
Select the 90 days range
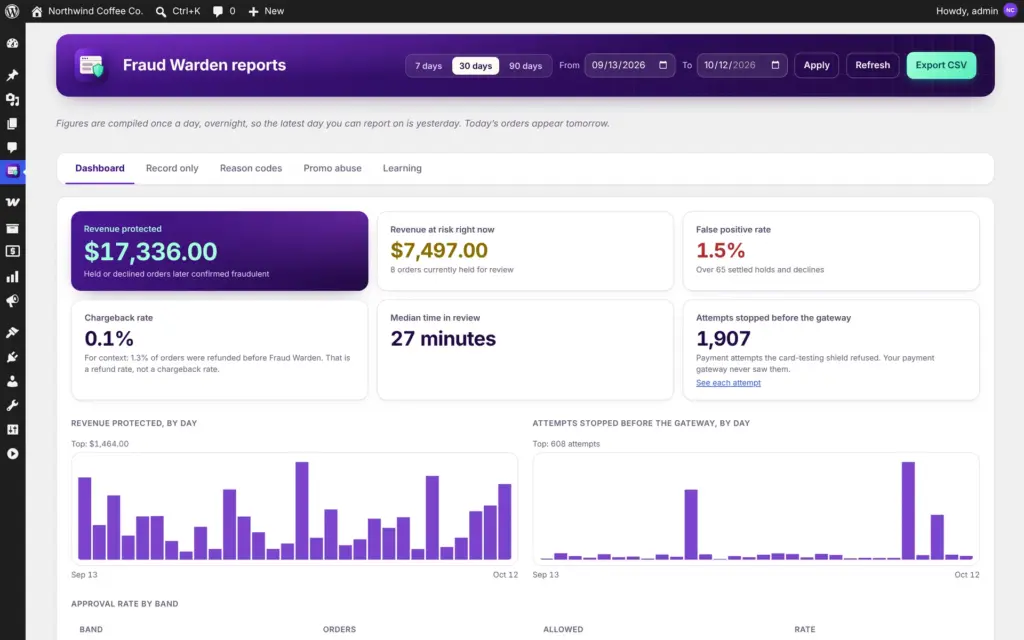pos(525,66)
